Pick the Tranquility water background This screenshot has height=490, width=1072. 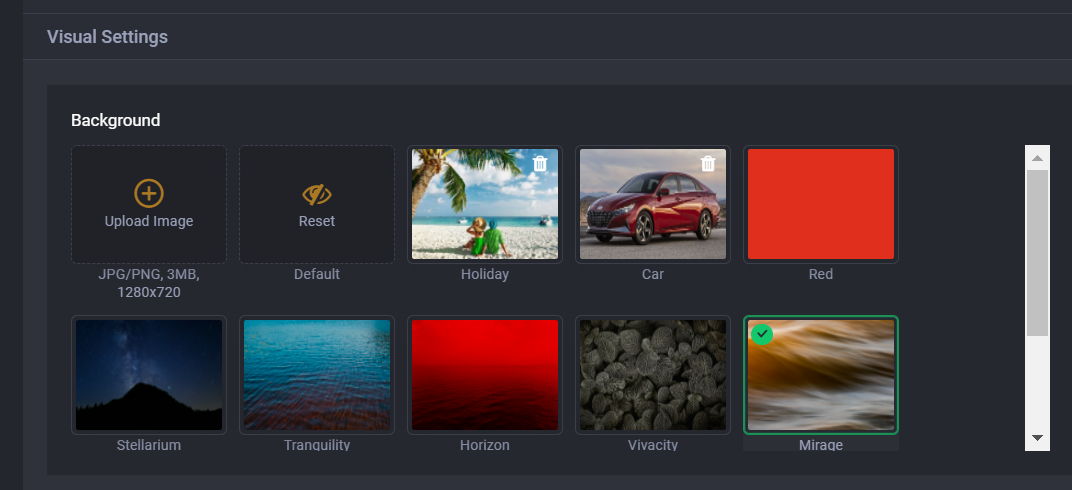[x=316, y=375]
